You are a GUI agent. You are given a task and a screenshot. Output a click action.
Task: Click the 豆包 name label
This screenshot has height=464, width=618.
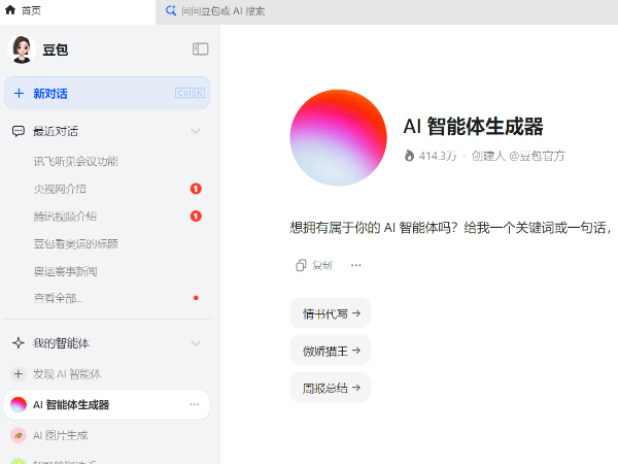(x=55, y=50)
